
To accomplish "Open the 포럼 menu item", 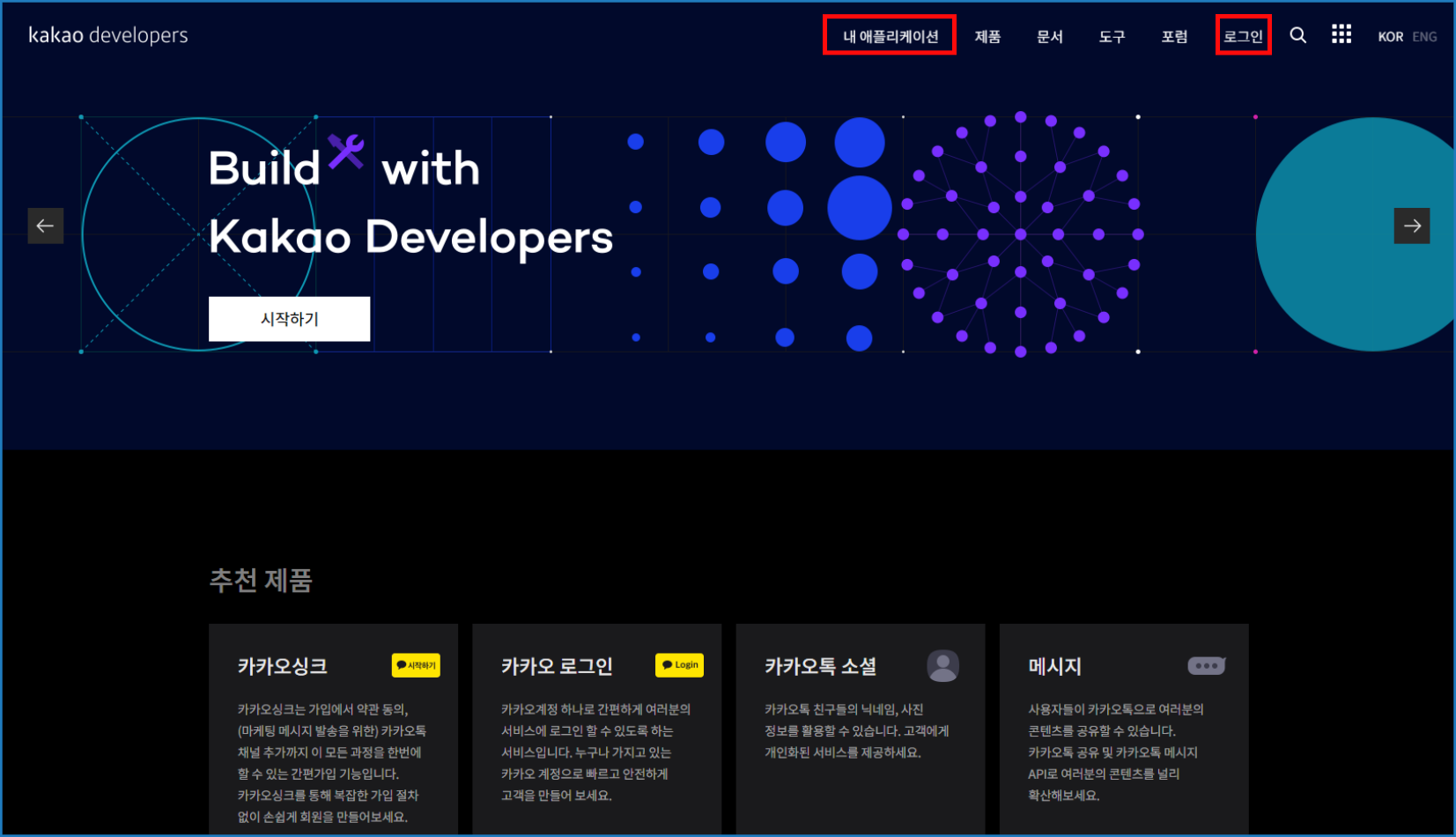I will click(1174, 36).
